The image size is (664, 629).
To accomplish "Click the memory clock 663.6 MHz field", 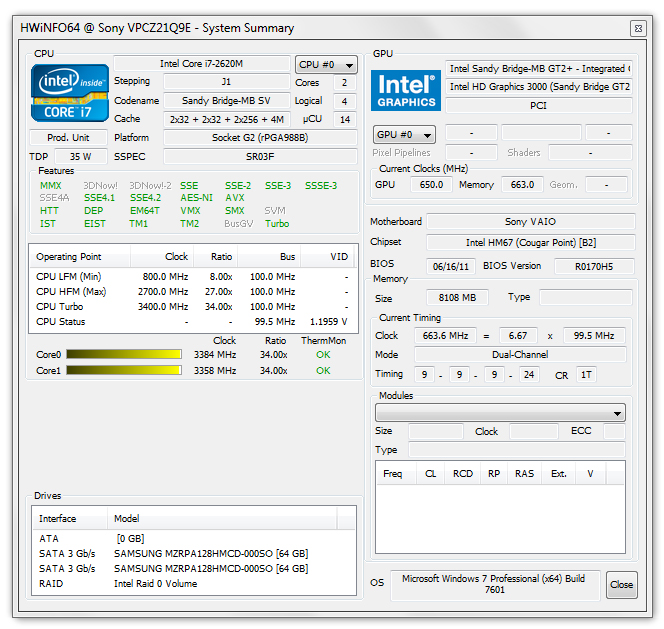I will point(445,336).
